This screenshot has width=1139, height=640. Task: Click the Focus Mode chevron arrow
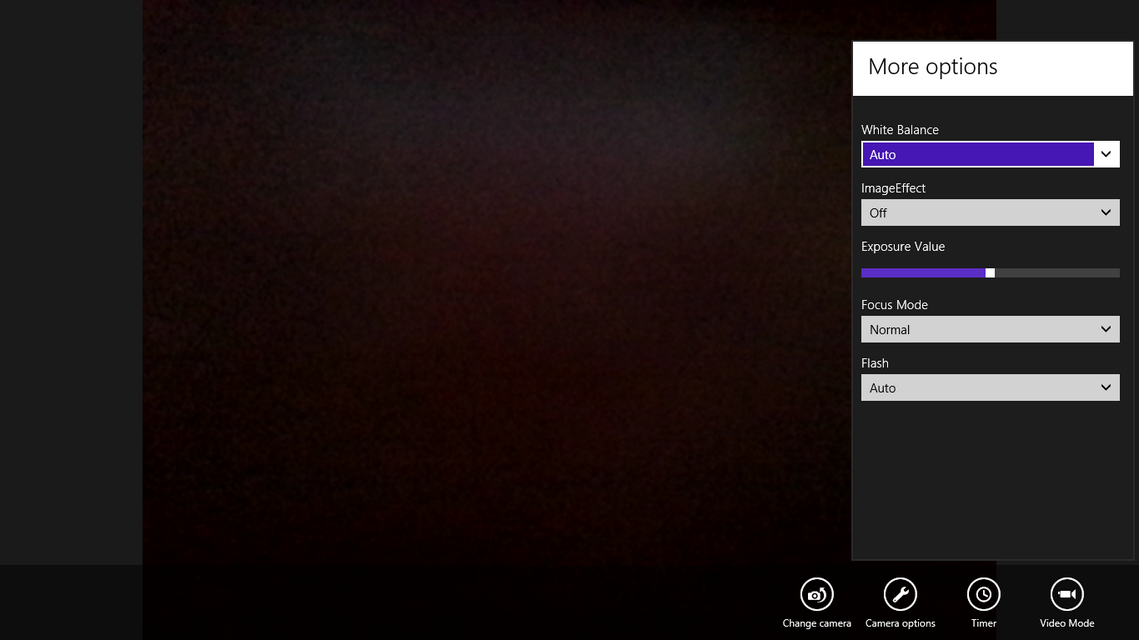(x=1106, y=330)
